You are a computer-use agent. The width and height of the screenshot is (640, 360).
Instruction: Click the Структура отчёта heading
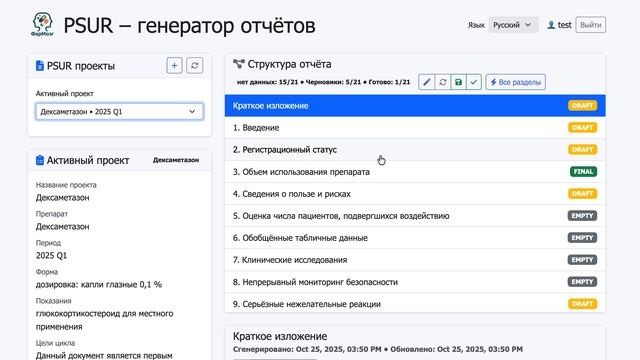[289, 64]
